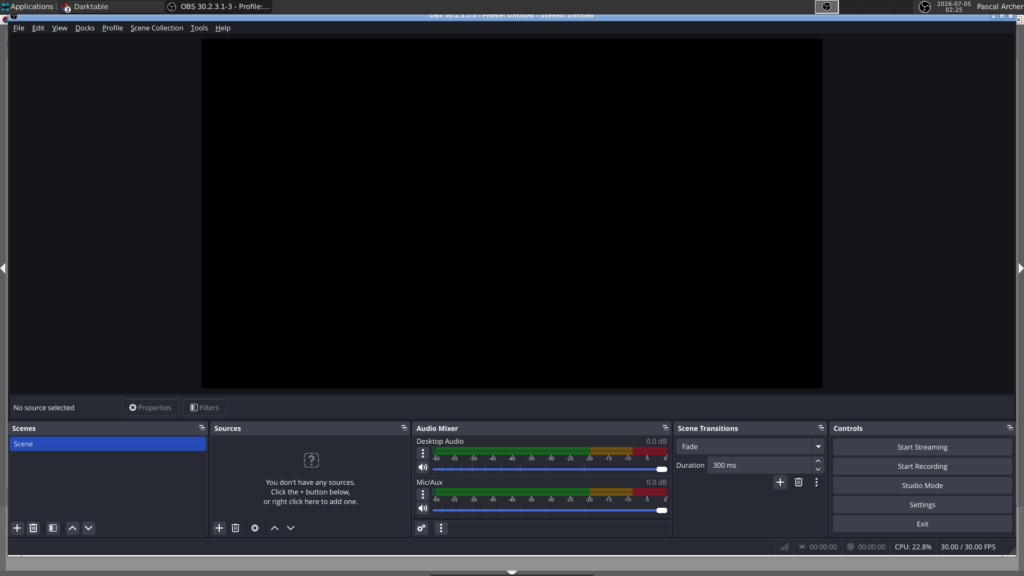The width and height of the screenshot is (1024, 576).
Task: Pop out the Audio Mixer dock
Action: pyautogui.click(x=665, y=428)
